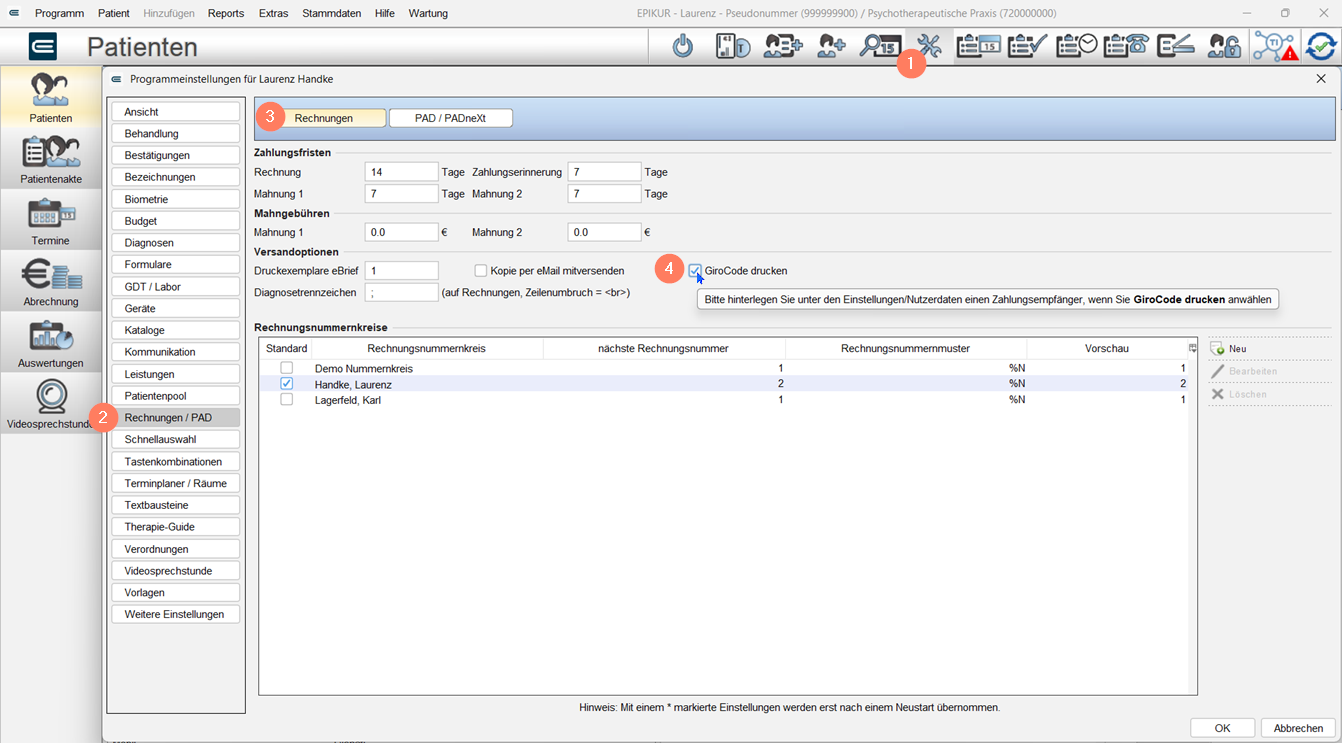
Task: Click the Abbrechen button
Action: coord(1299,728)
